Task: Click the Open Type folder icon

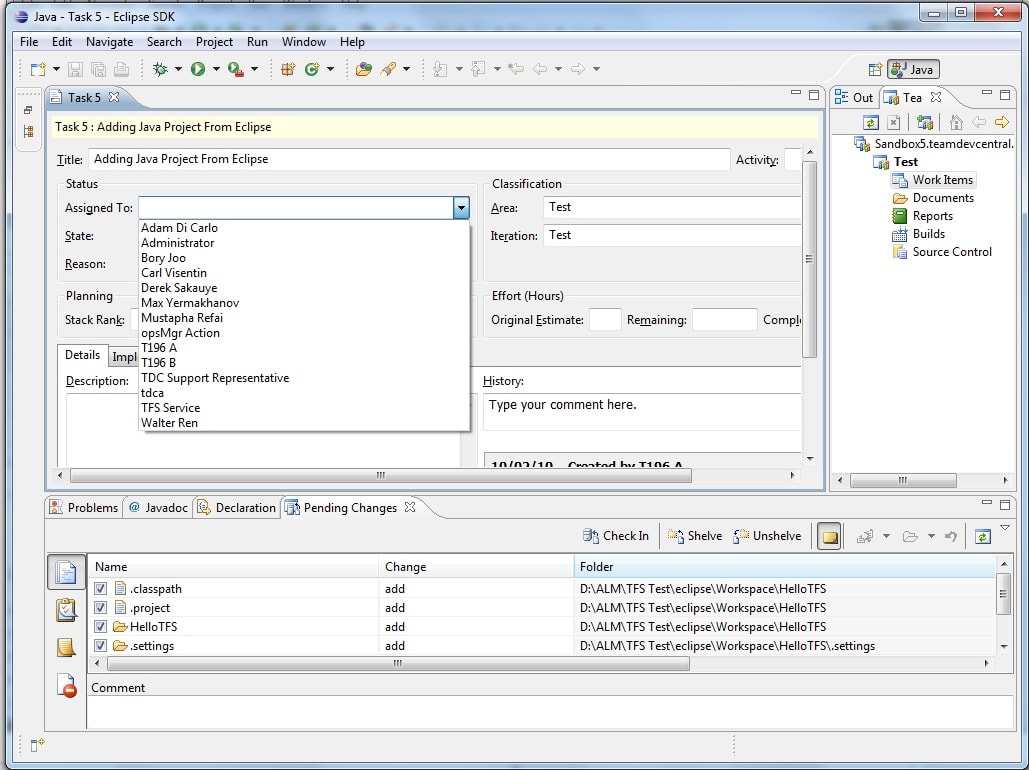Action: 363,69
